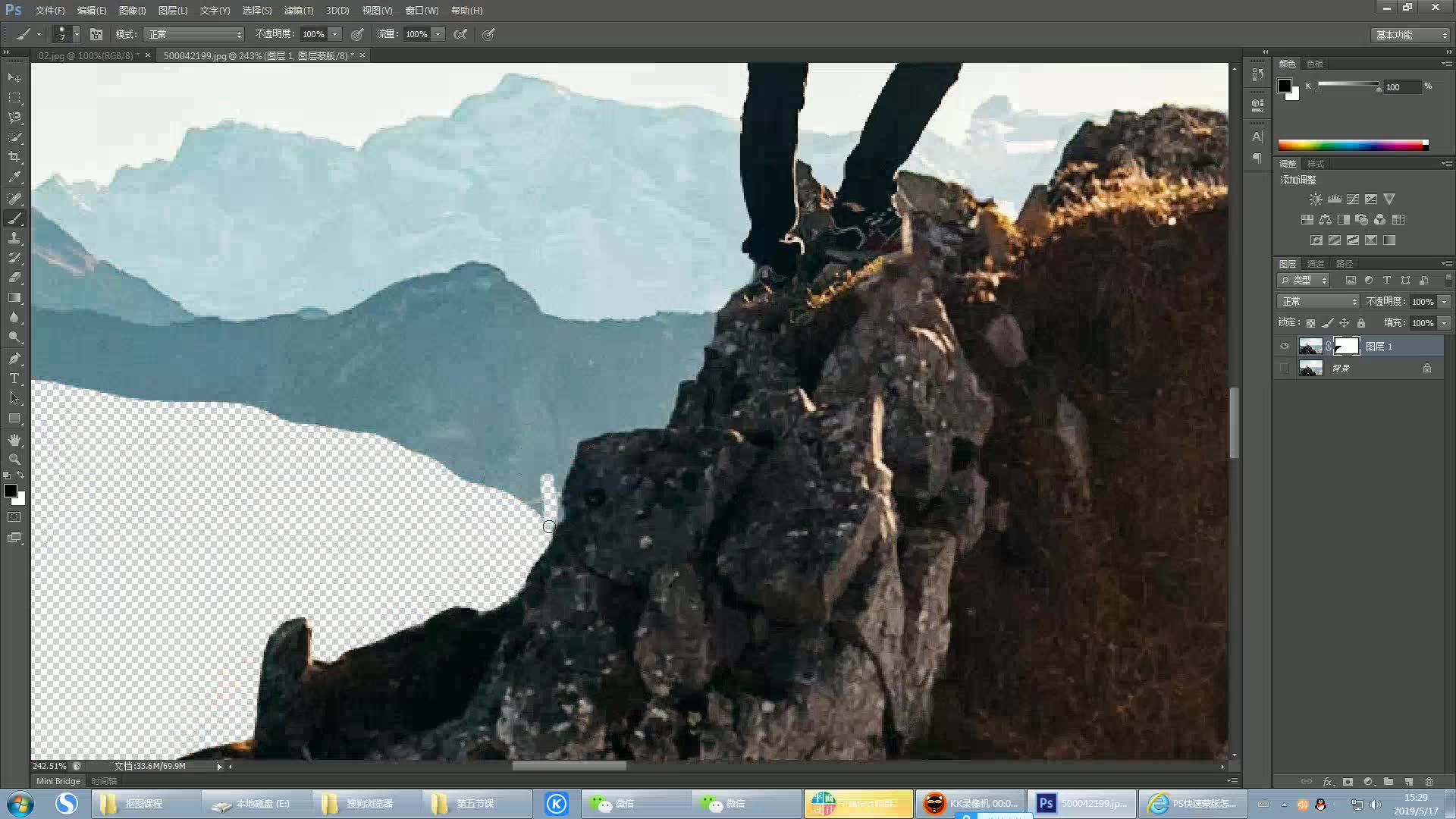Select the Gradient tool
This screenshot has width=1456, height=819.
[14, 298]
